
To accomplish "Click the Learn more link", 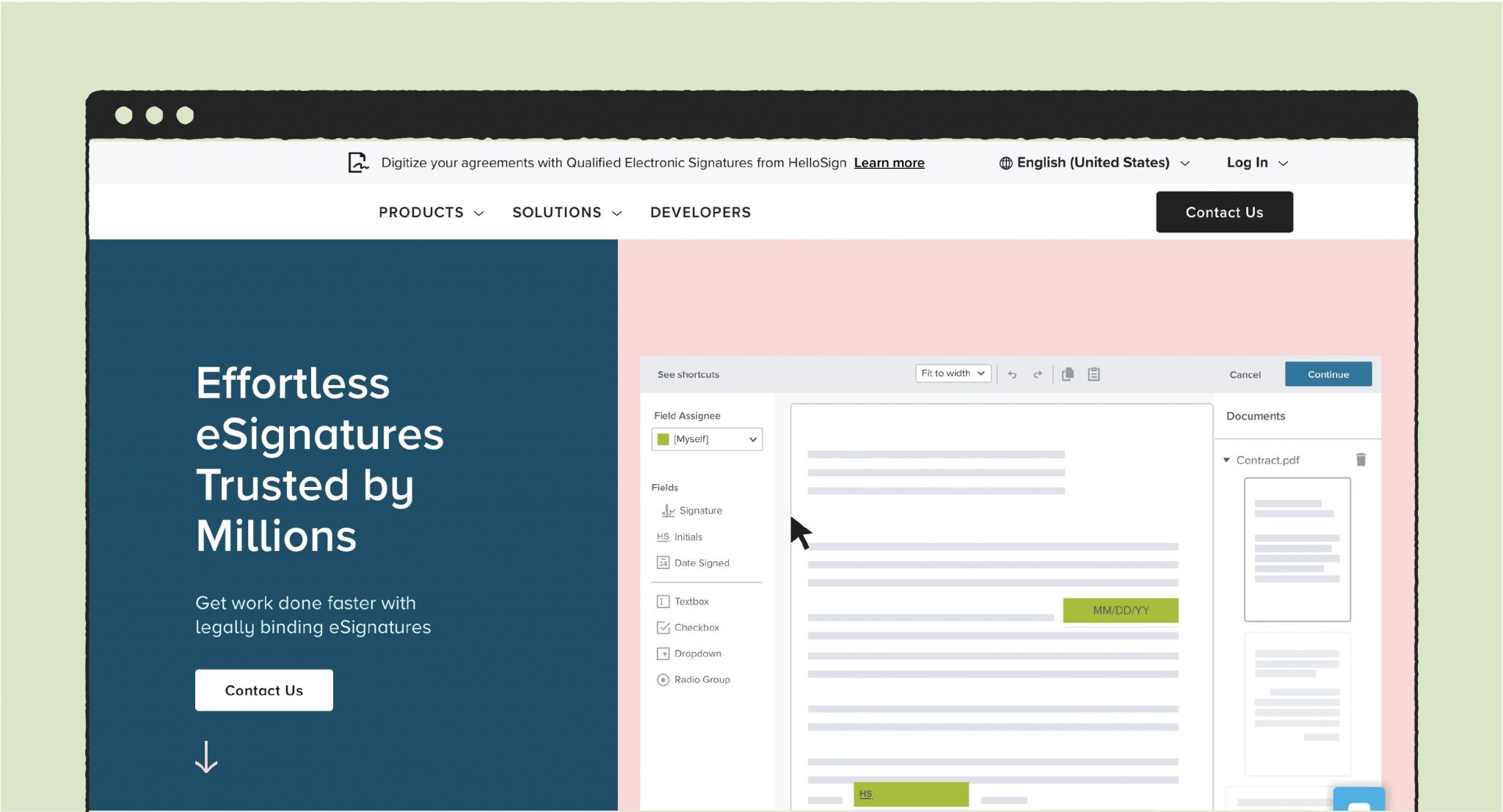I will pyautogui.click(x=889, y=162).
